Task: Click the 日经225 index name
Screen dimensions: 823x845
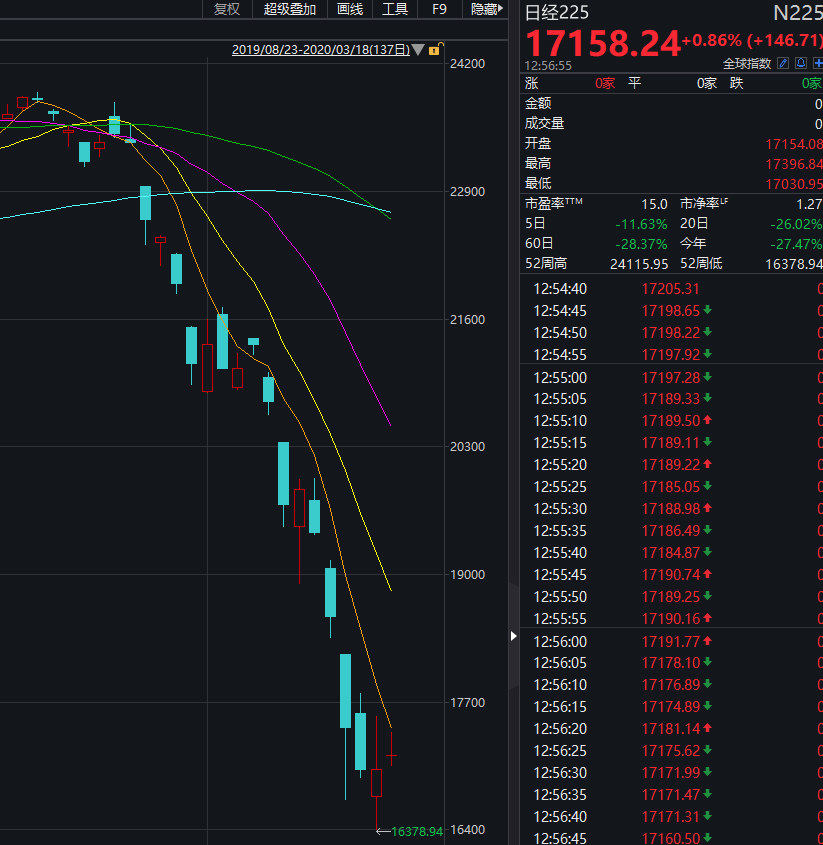Action: [x=557, y=12]
